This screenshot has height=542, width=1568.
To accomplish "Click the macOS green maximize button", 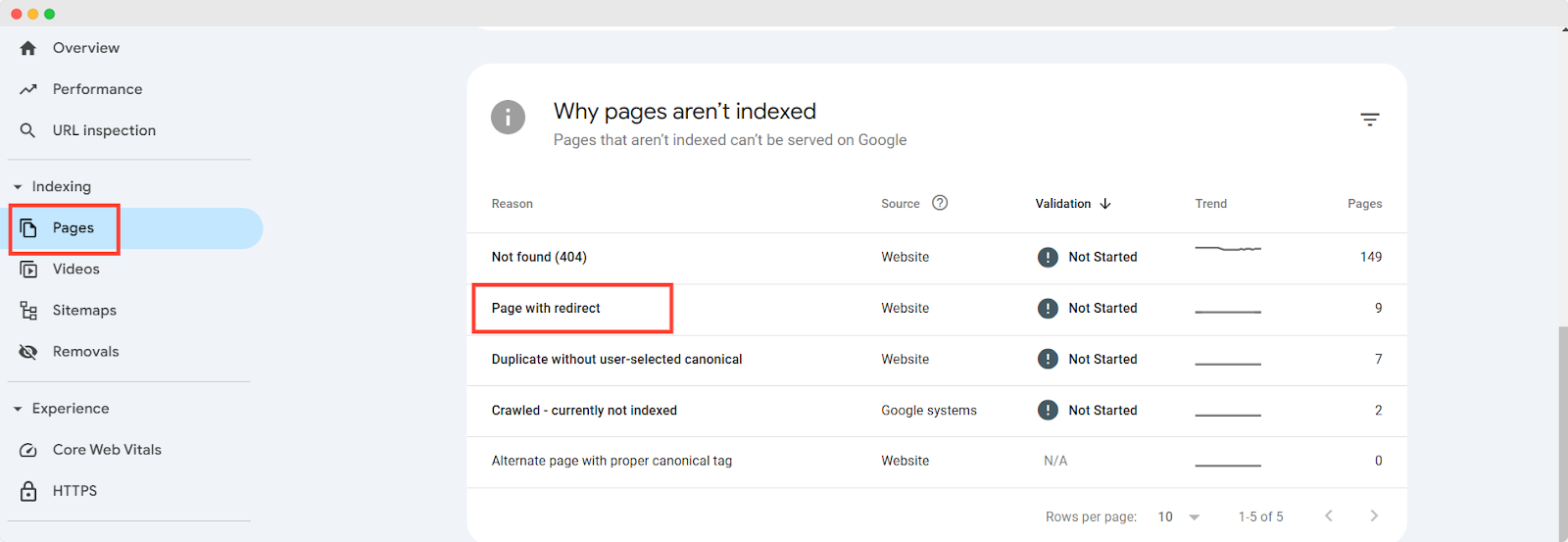I will (50, 14).
